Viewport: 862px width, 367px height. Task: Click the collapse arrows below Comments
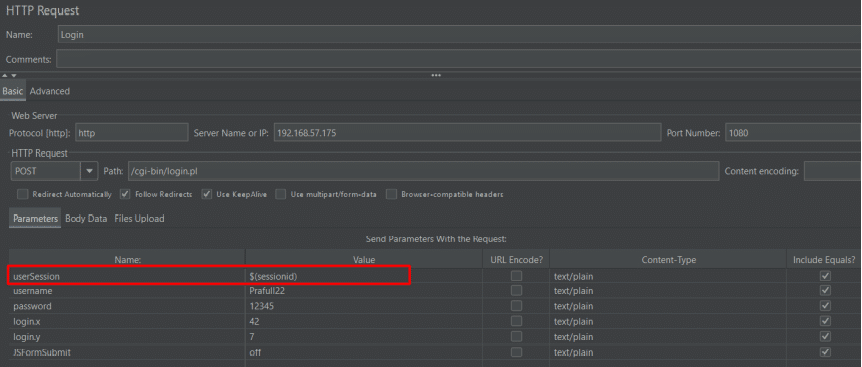coord(9,75)
